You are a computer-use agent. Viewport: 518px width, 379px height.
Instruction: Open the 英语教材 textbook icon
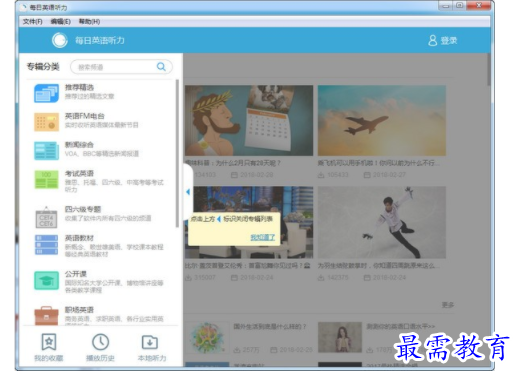click(46, 245)
